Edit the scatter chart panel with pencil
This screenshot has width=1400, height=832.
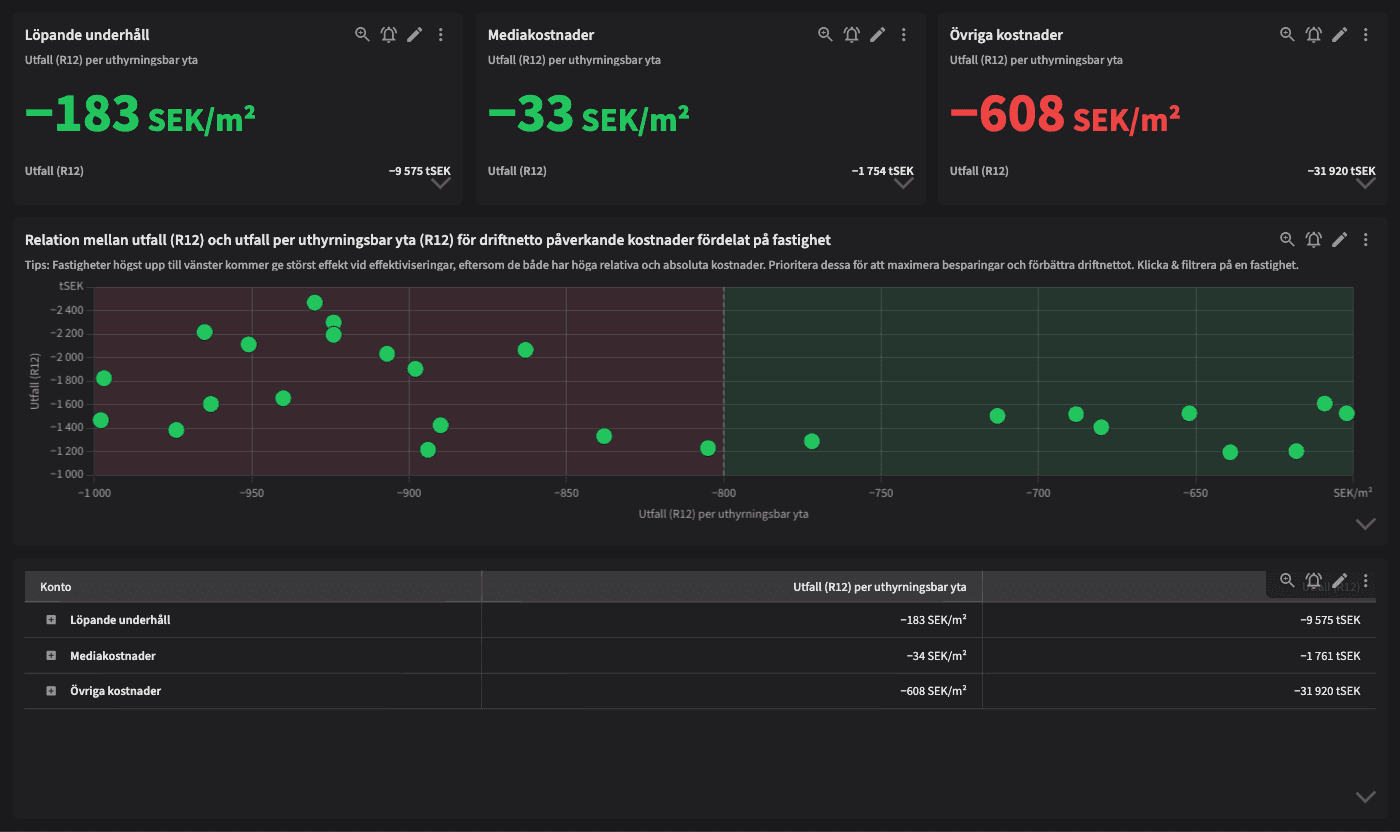coord(1340,239)
